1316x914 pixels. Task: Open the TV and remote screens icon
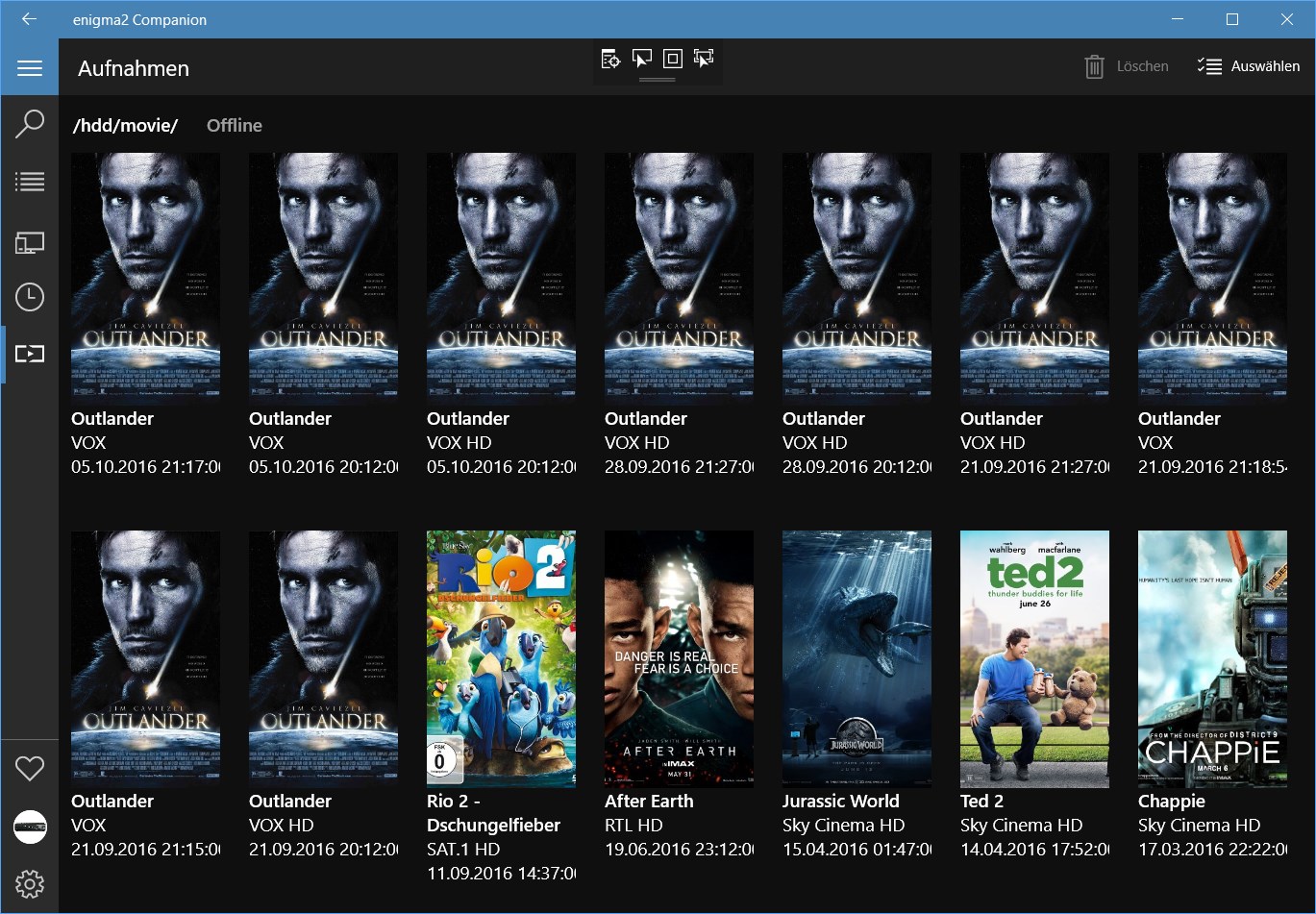pyautogui.click(x=30, y=242)
